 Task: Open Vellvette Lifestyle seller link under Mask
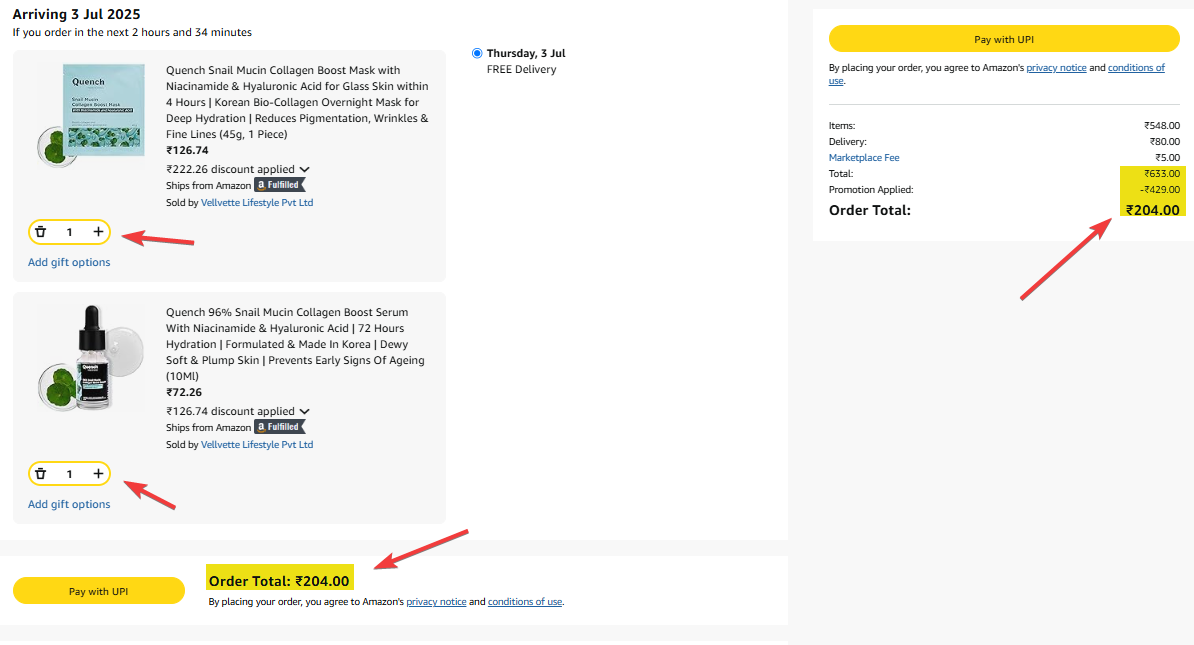click(x=257, y=203)
